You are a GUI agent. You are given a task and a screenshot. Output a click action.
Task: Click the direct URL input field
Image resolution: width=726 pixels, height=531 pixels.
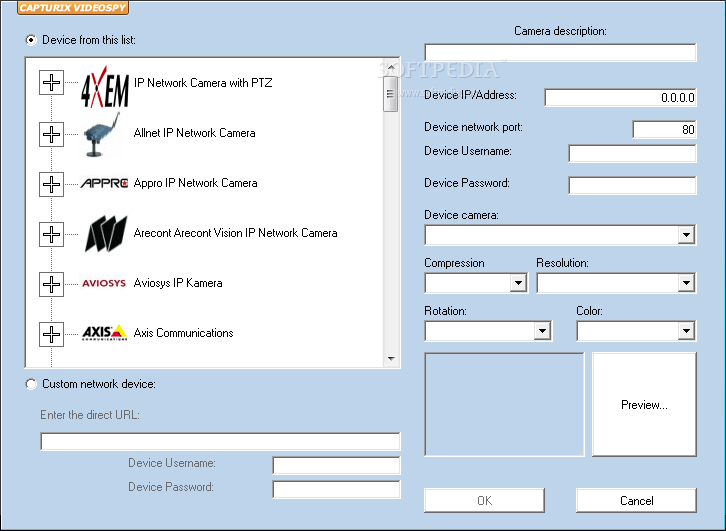pos(220,442)
